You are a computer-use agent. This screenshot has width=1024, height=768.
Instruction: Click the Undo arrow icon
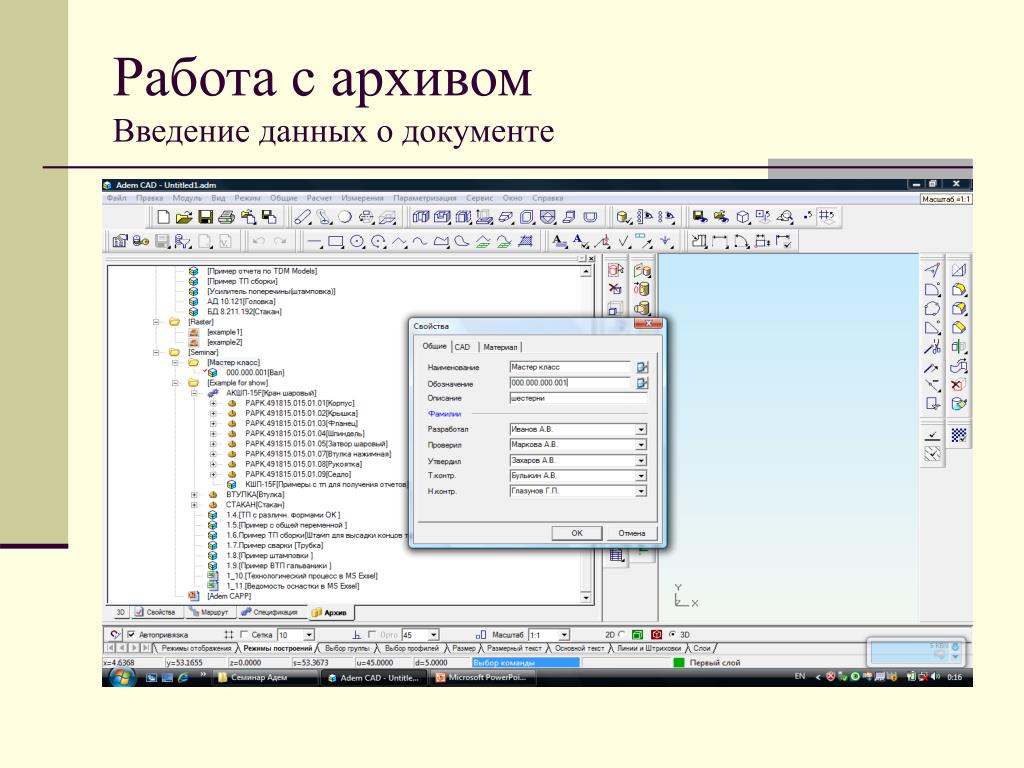(259, 242)
